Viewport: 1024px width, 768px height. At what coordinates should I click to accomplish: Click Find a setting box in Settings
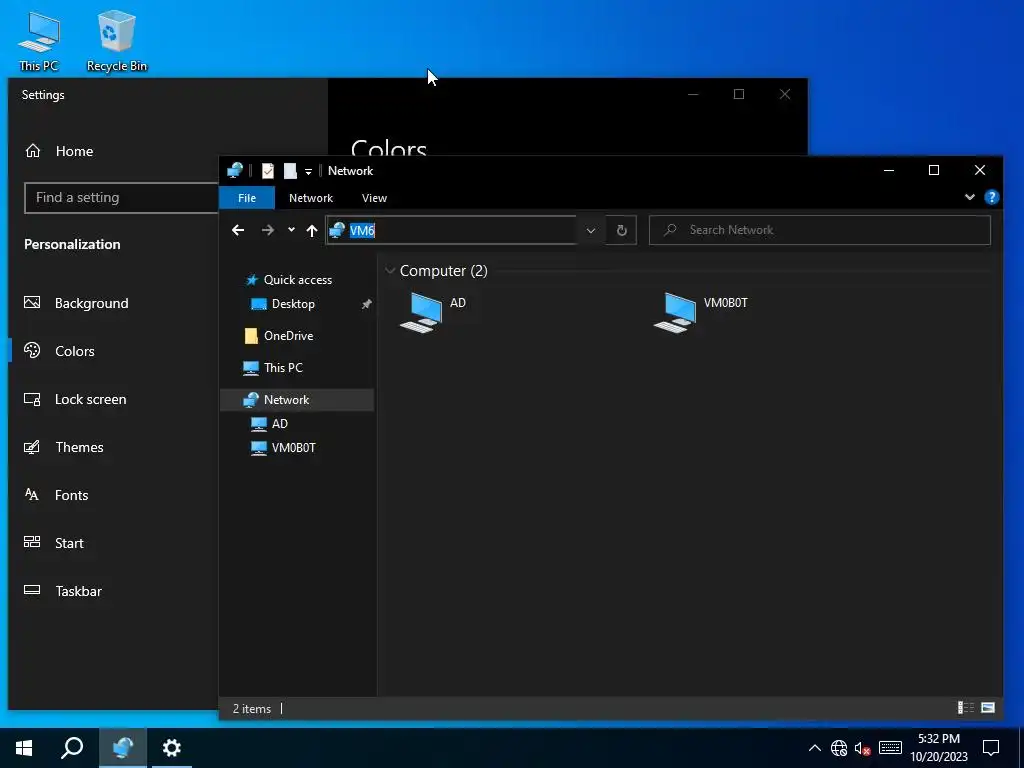[121, 198]
